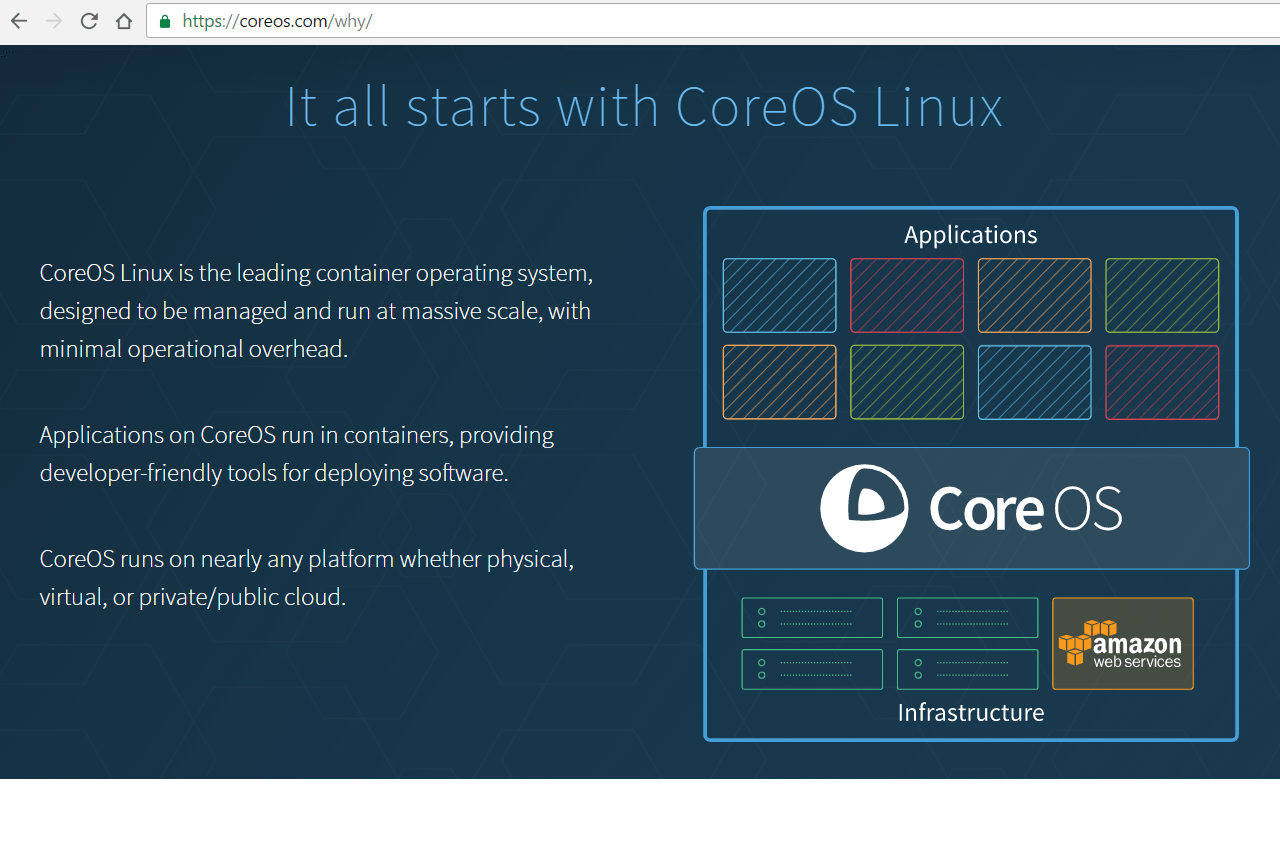Click the secure lock icon in address bar
1280x841 pixels.
click(163, 20)
